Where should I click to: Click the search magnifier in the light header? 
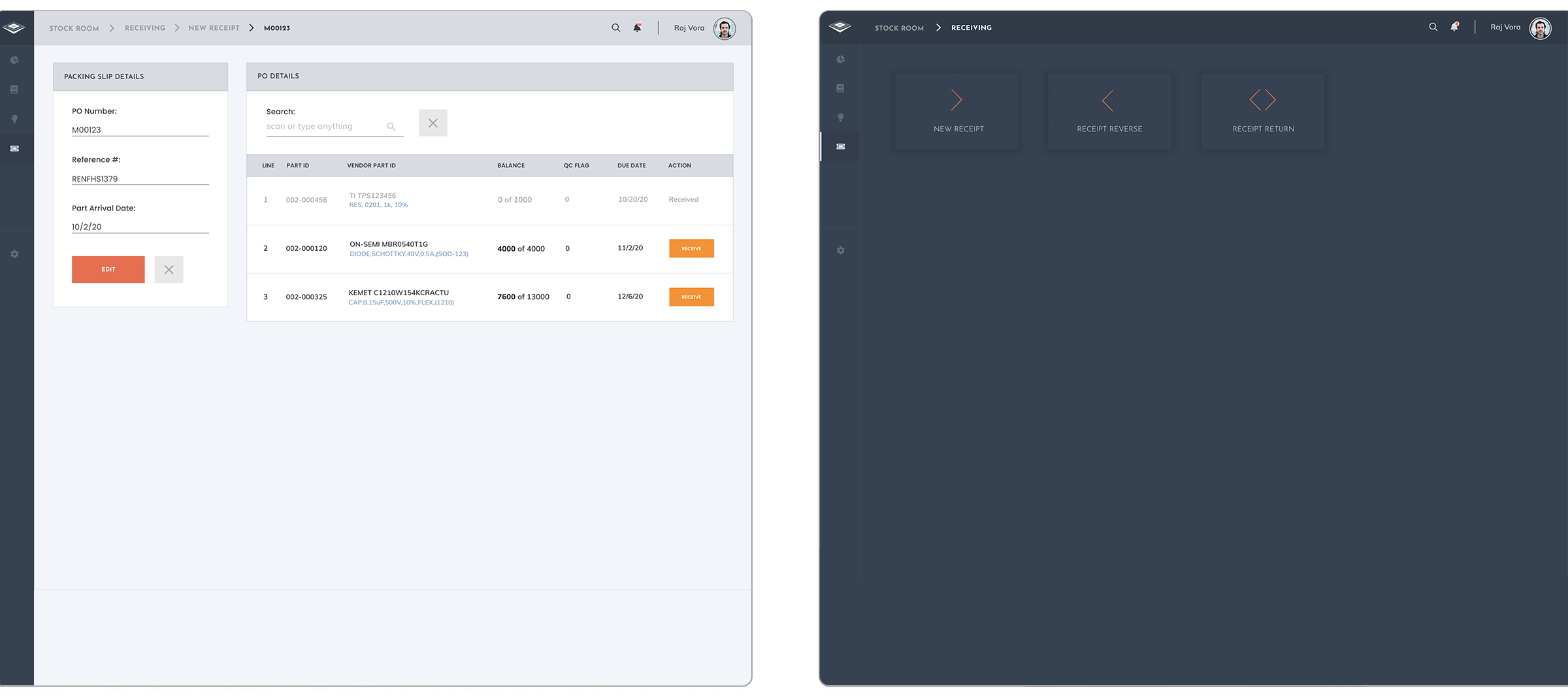click(x=615, y=27)
